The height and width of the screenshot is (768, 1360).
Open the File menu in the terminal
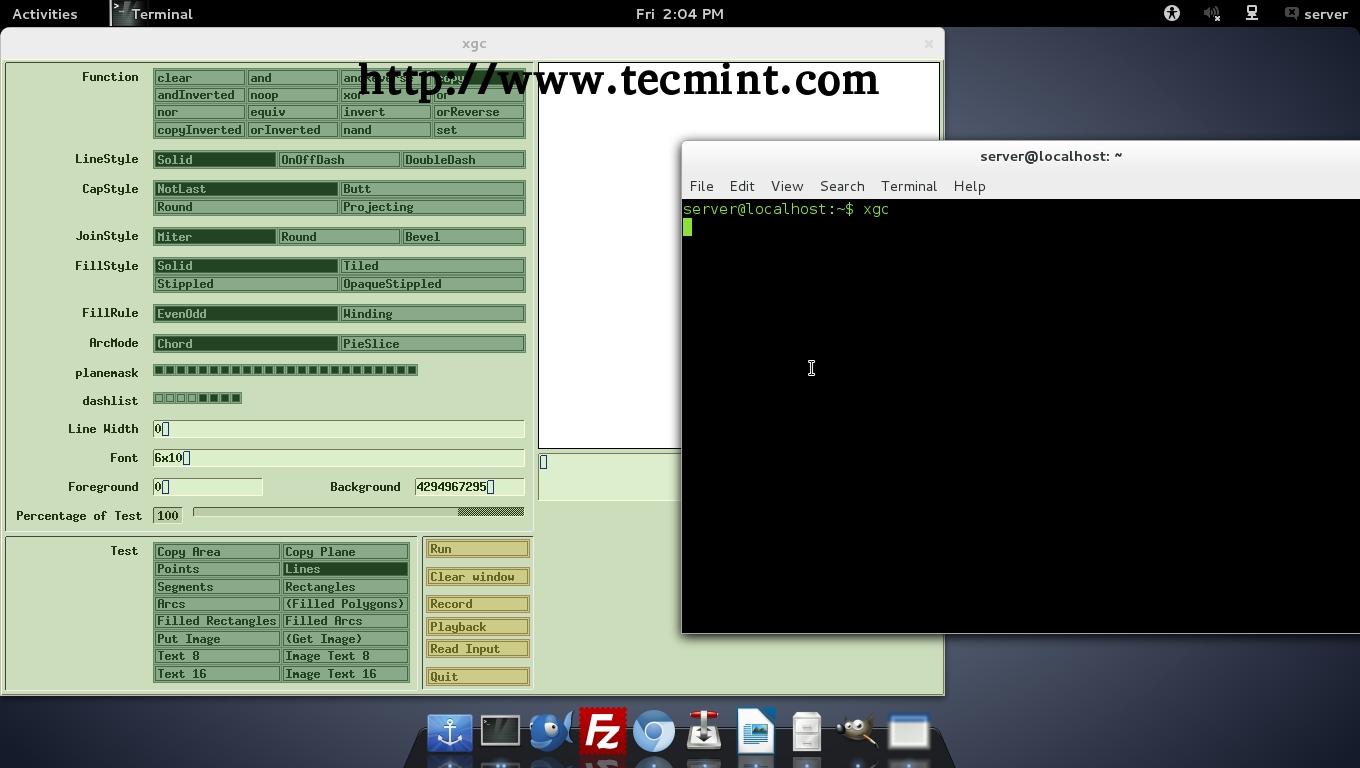[x=701, y=186]
